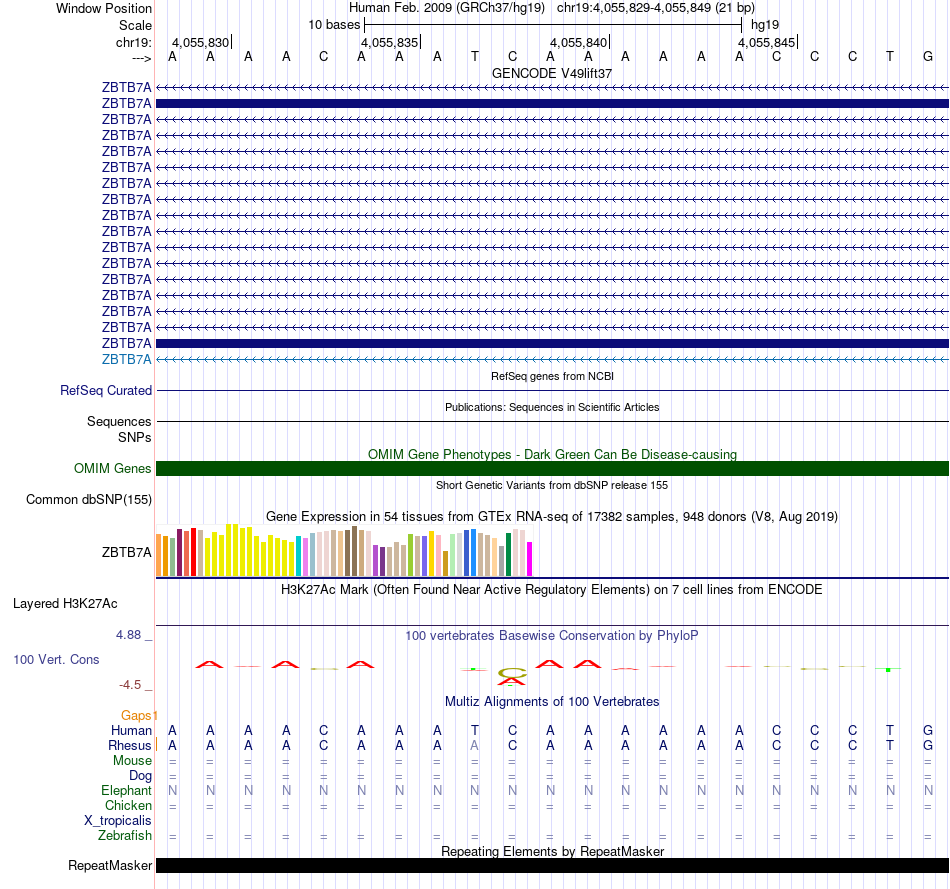Click the black RepeatMasker bar
Image resolution: width=950 pixels, height=889 pixels.
click(552, 865)
